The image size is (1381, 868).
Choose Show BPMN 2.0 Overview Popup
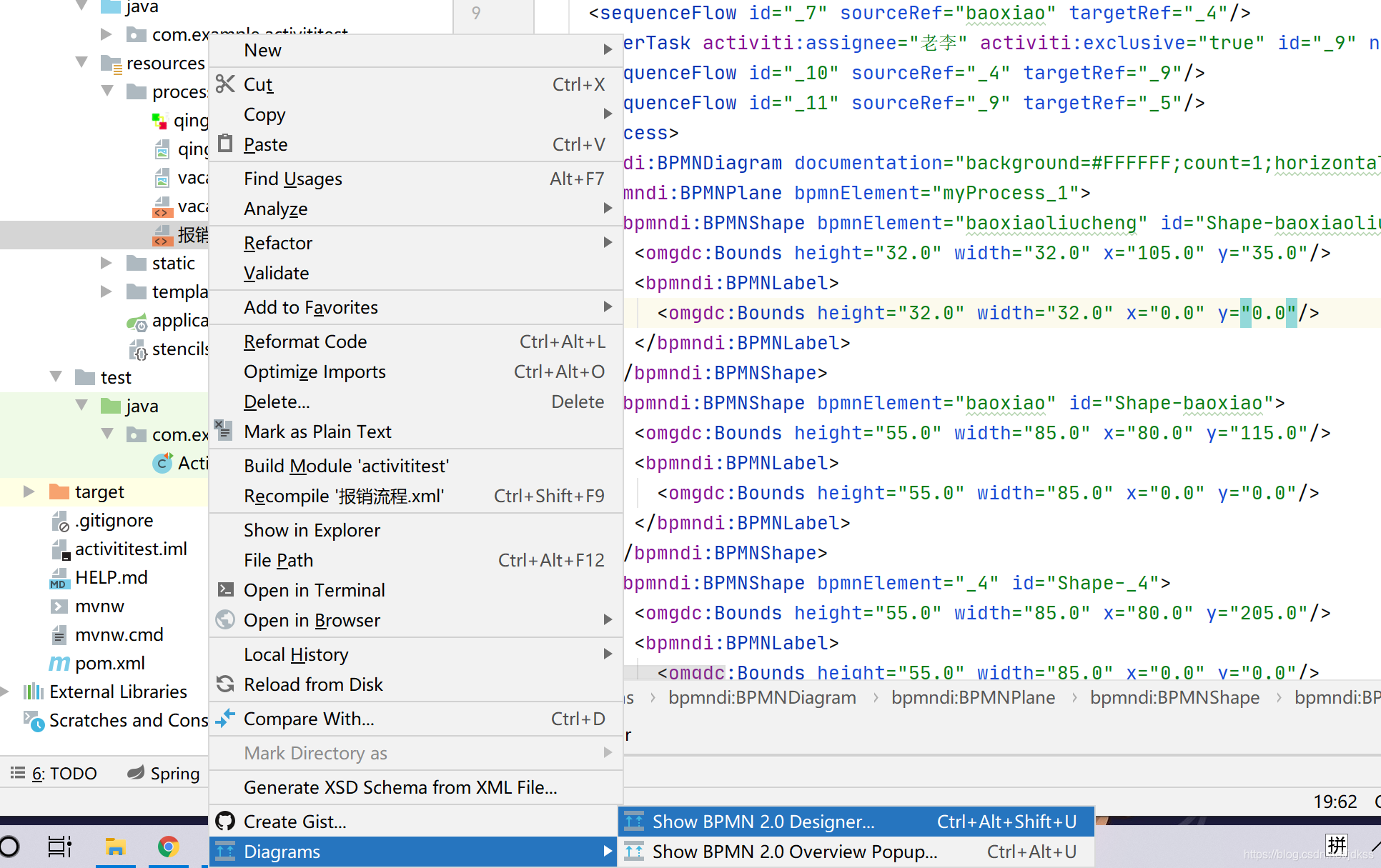pyautogui.click(x=856, y=852)
